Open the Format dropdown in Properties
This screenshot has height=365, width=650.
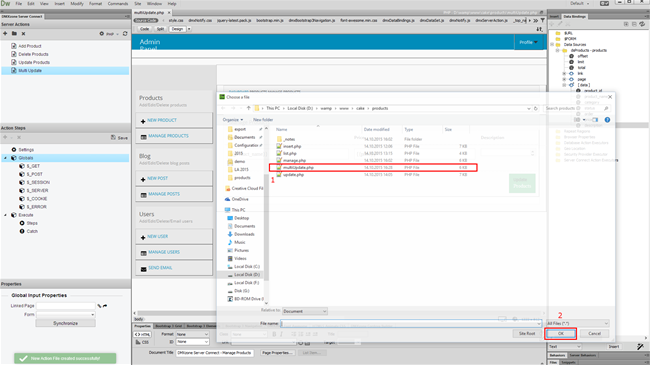click(192, 334)
